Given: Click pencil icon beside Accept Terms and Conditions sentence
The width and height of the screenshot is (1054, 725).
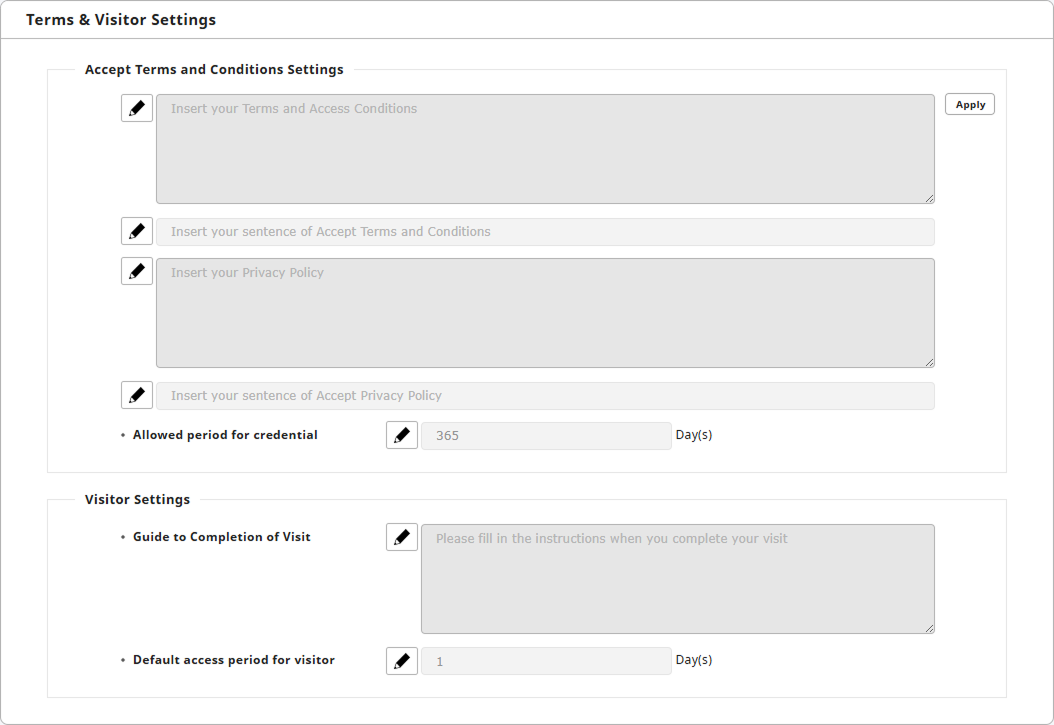Looking at the screenshot, I should pos(137,231).
